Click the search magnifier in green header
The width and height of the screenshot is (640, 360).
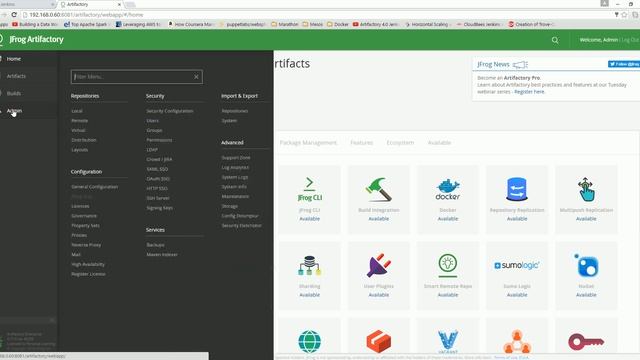pos(555,40)
